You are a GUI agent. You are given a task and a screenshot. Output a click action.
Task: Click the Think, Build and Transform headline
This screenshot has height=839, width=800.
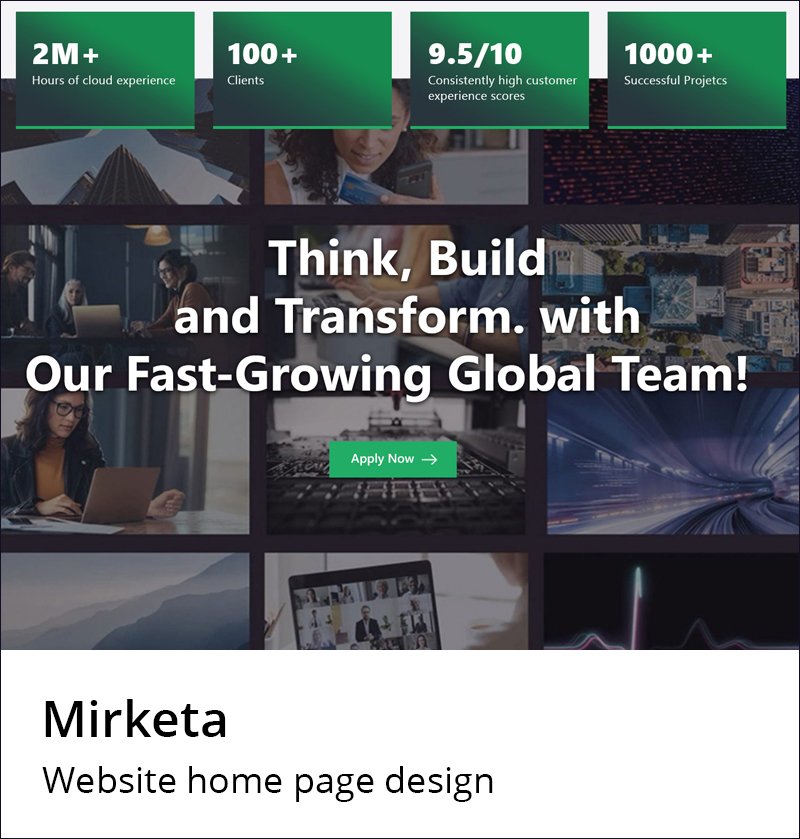[x=386, y=316]
